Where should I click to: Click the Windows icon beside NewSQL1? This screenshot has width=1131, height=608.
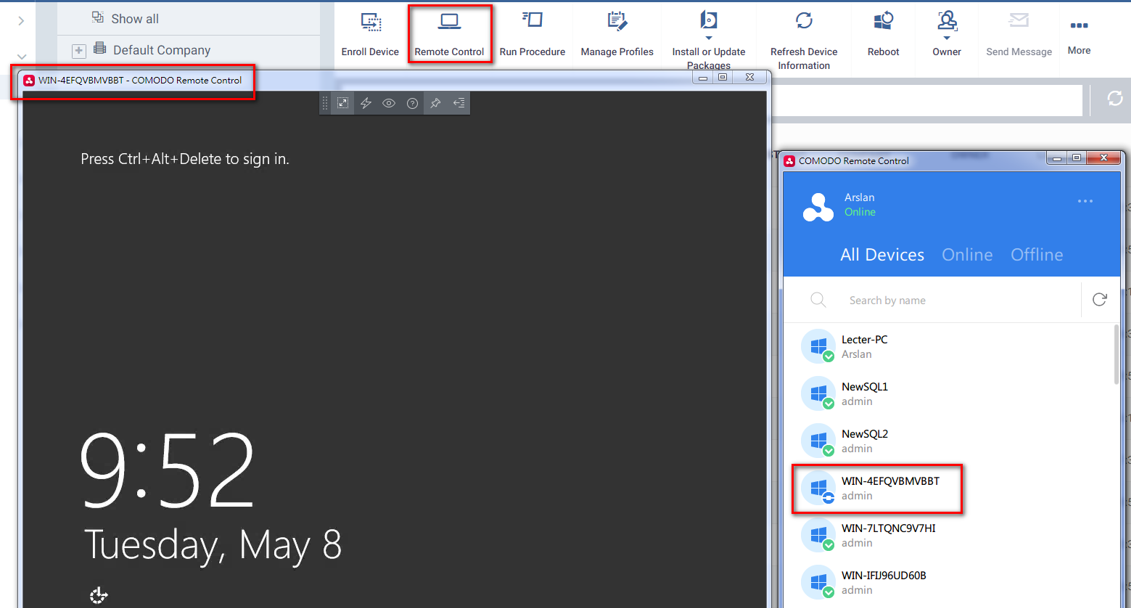818,394
